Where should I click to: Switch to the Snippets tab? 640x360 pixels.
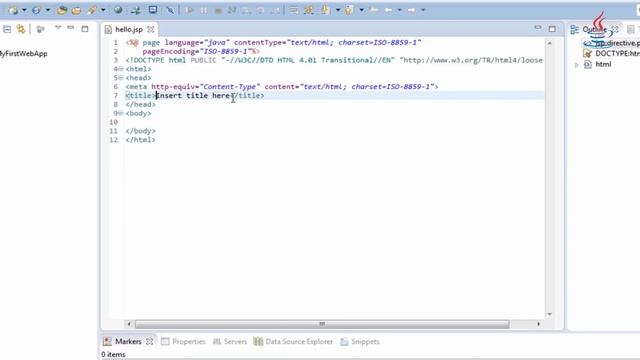point(360,342)
